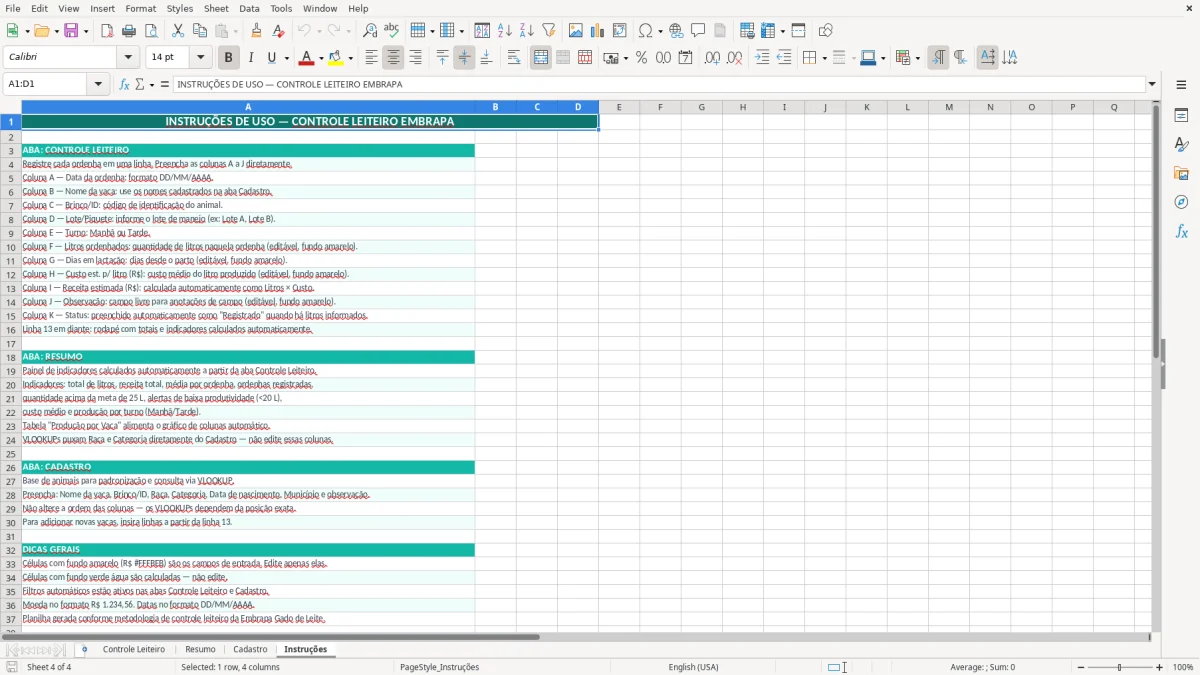Click the formula bar input line
The height and width of the screenshot is (675, 1200).
(659, 85)
